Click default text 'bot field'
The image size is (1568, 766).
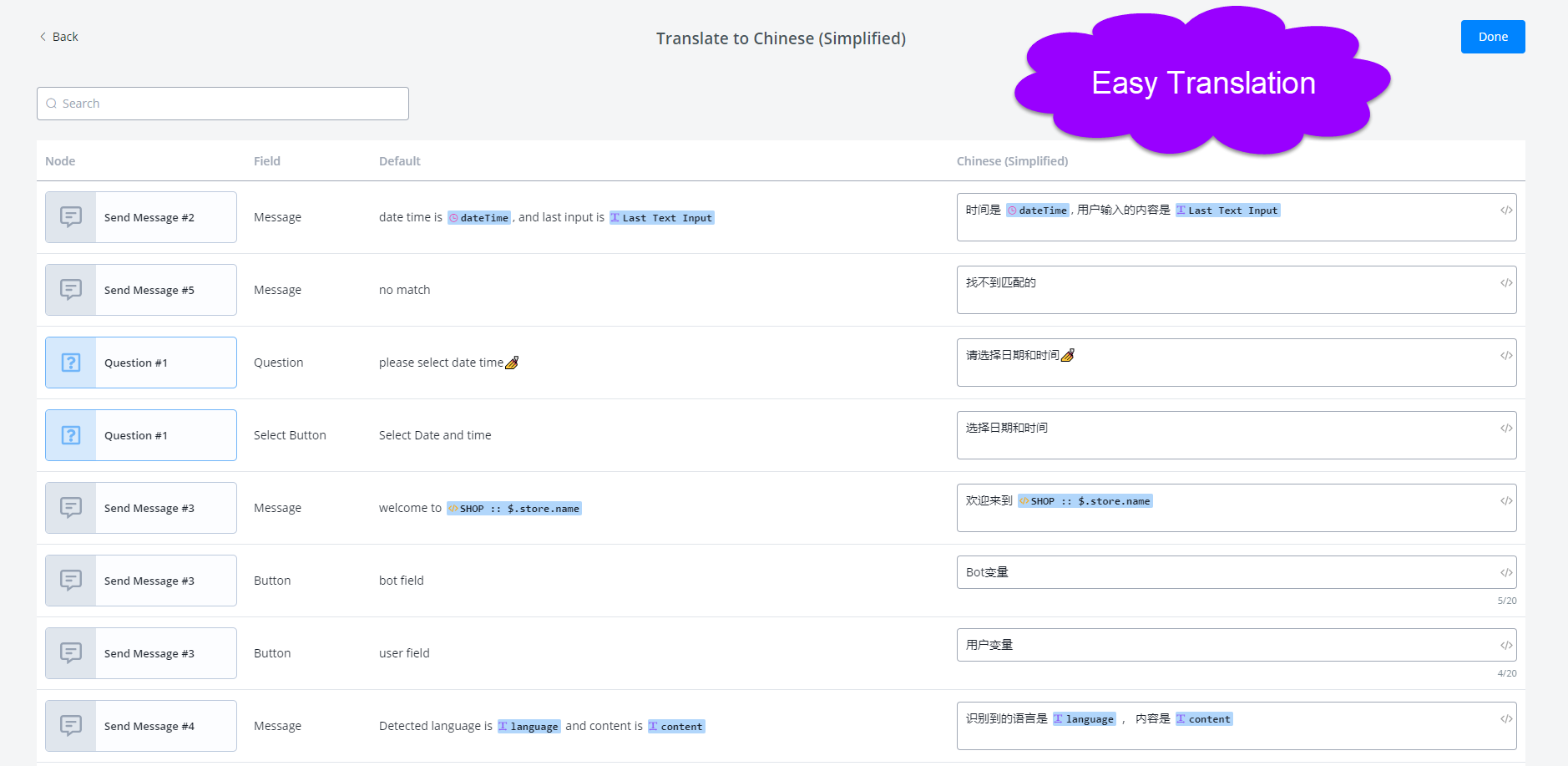coord(402,581)
